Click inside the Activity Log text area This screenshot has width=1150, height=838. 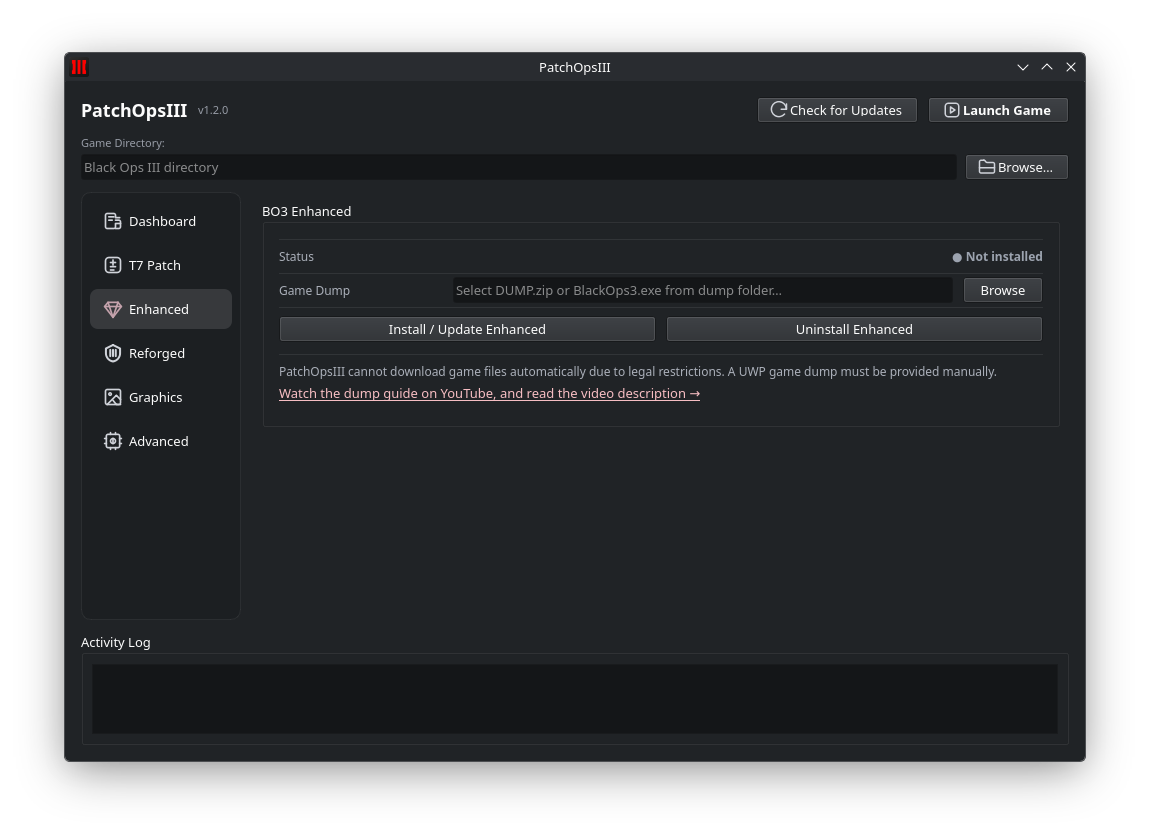pyautogui.click(x=574, y=699)
